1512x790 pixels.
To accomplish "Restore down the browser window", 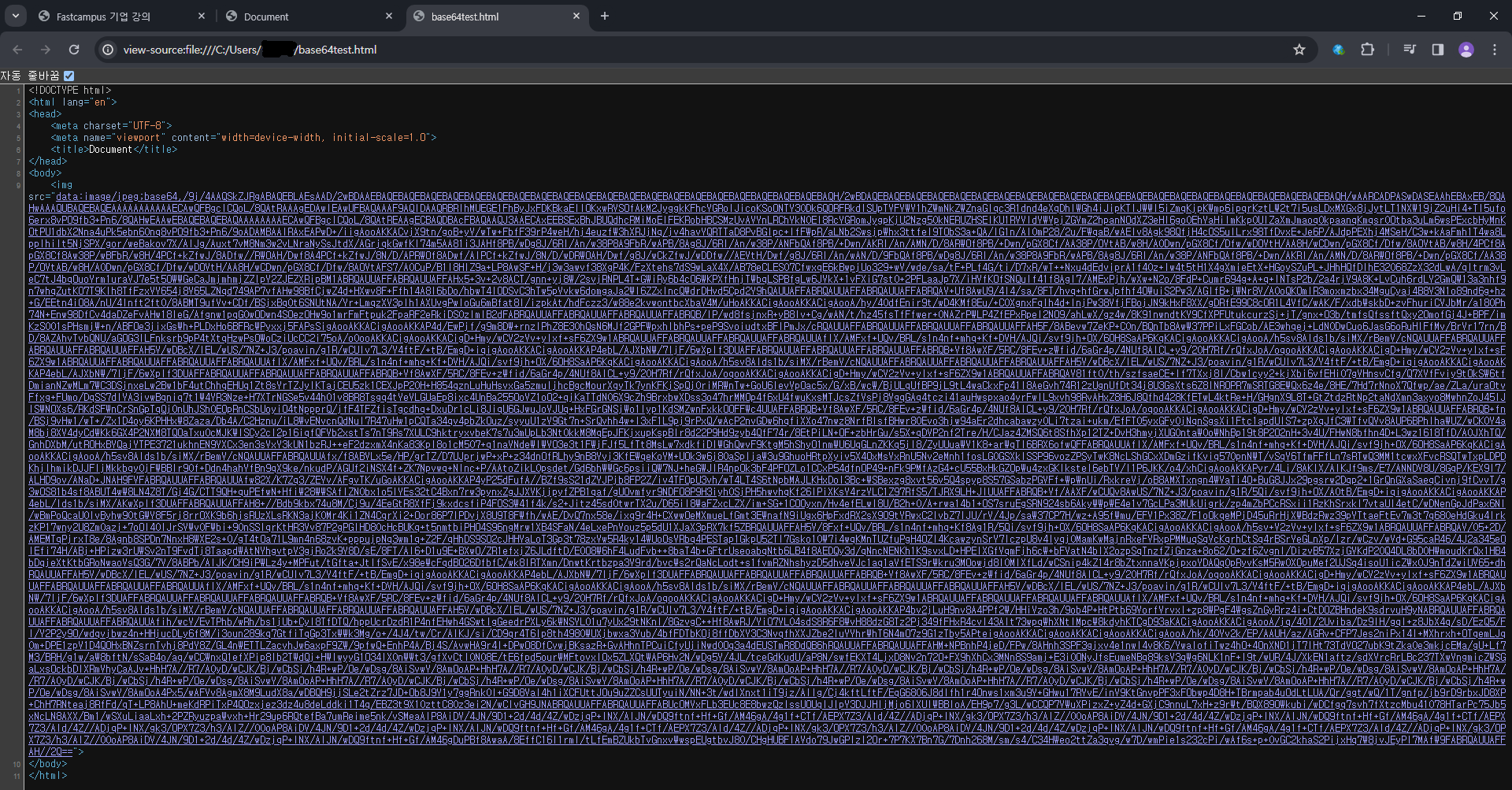I will [x=1458, y=16].
